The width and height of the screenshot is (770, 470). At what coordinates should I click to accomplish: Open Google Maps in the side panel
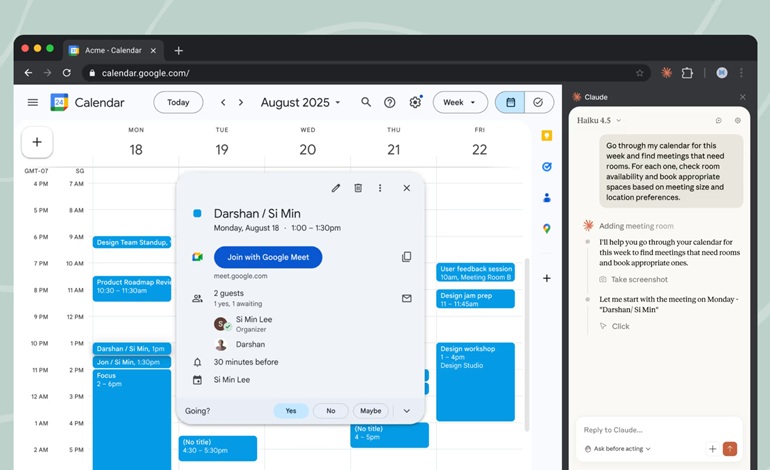coord(547,229)
